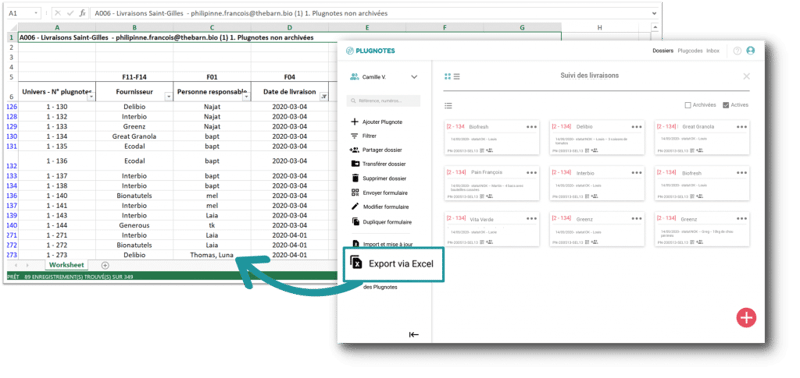Click Export via Excel button
The image size is (800, 378).
tap(393, 264)
